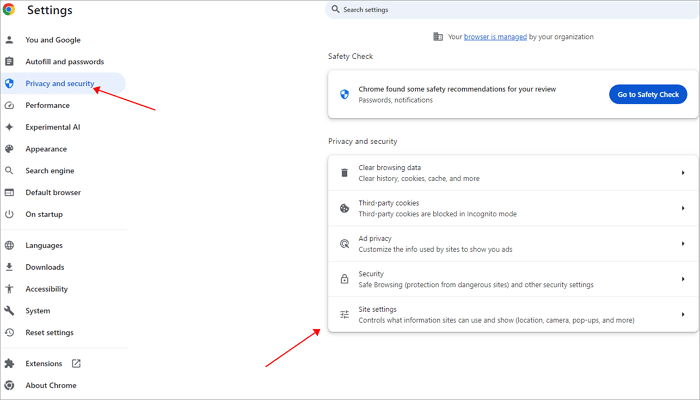Click the Extensions puzzle piece icon
Viewport: 700px width, 400px height.
pos(9,363)
